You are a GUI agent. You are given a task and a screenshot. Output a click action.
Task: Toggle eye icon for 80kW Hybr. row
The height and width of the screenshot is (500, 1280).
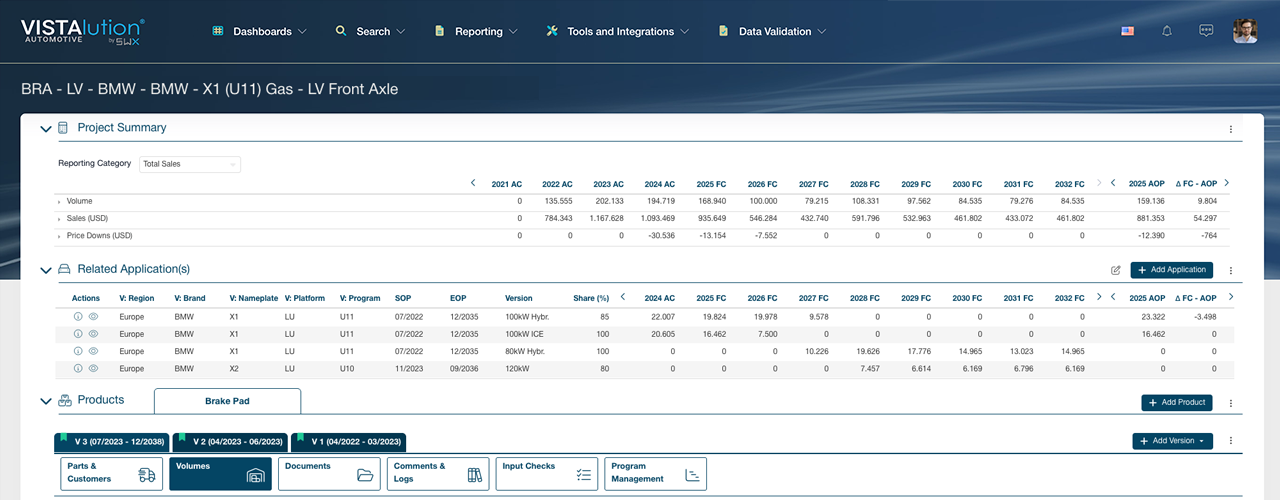coord(93,351)
